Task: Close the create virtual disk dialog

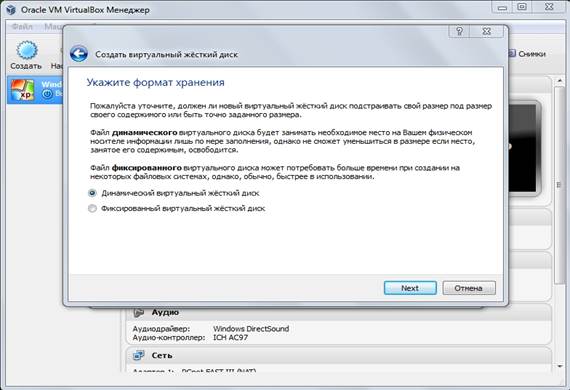Action: tap(487, 31)
